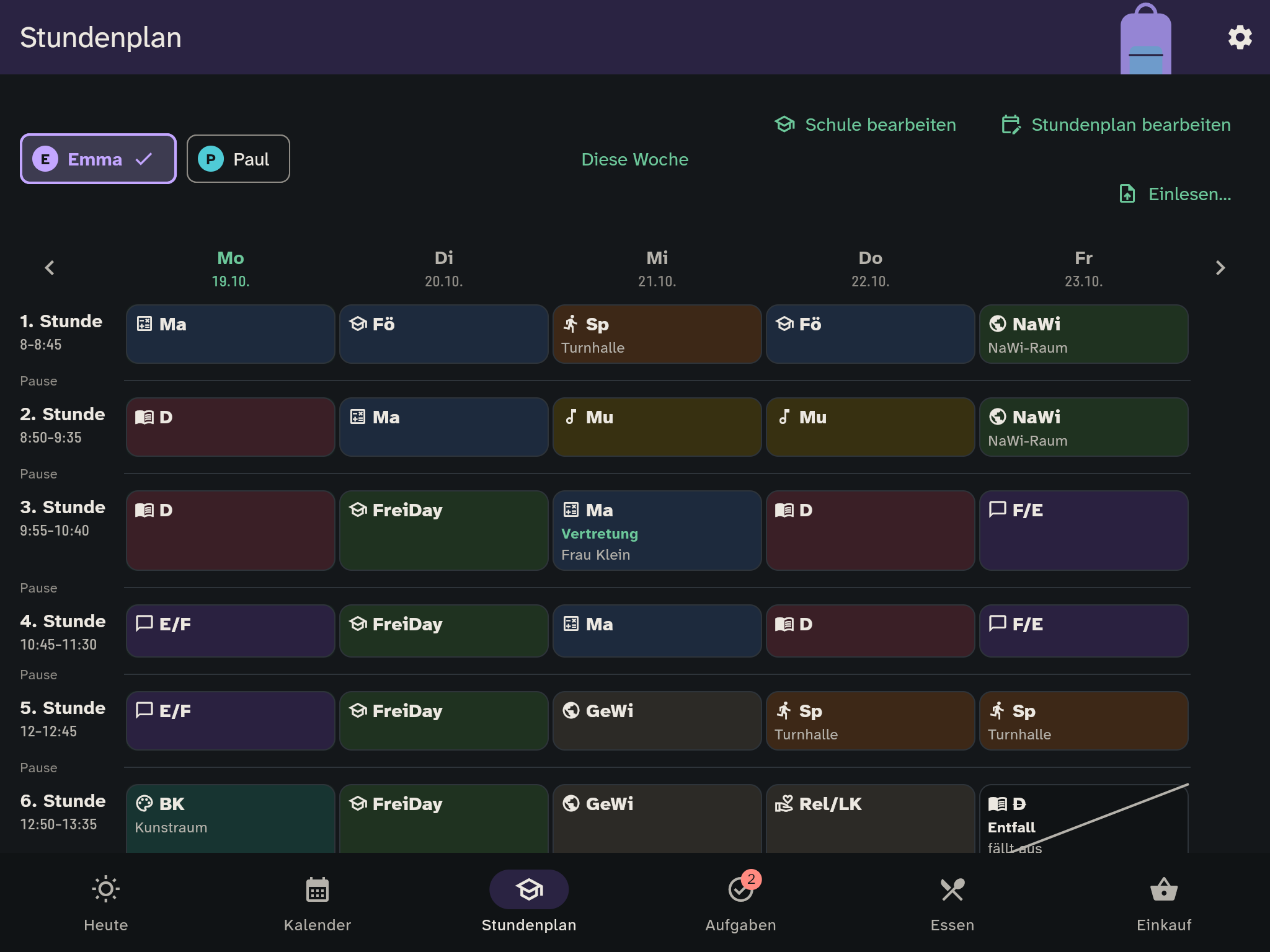Click Stundenplan bearbeiten link
Image resolution: width=1270 pixels, height=952 pixels.
coord(1116,125)
